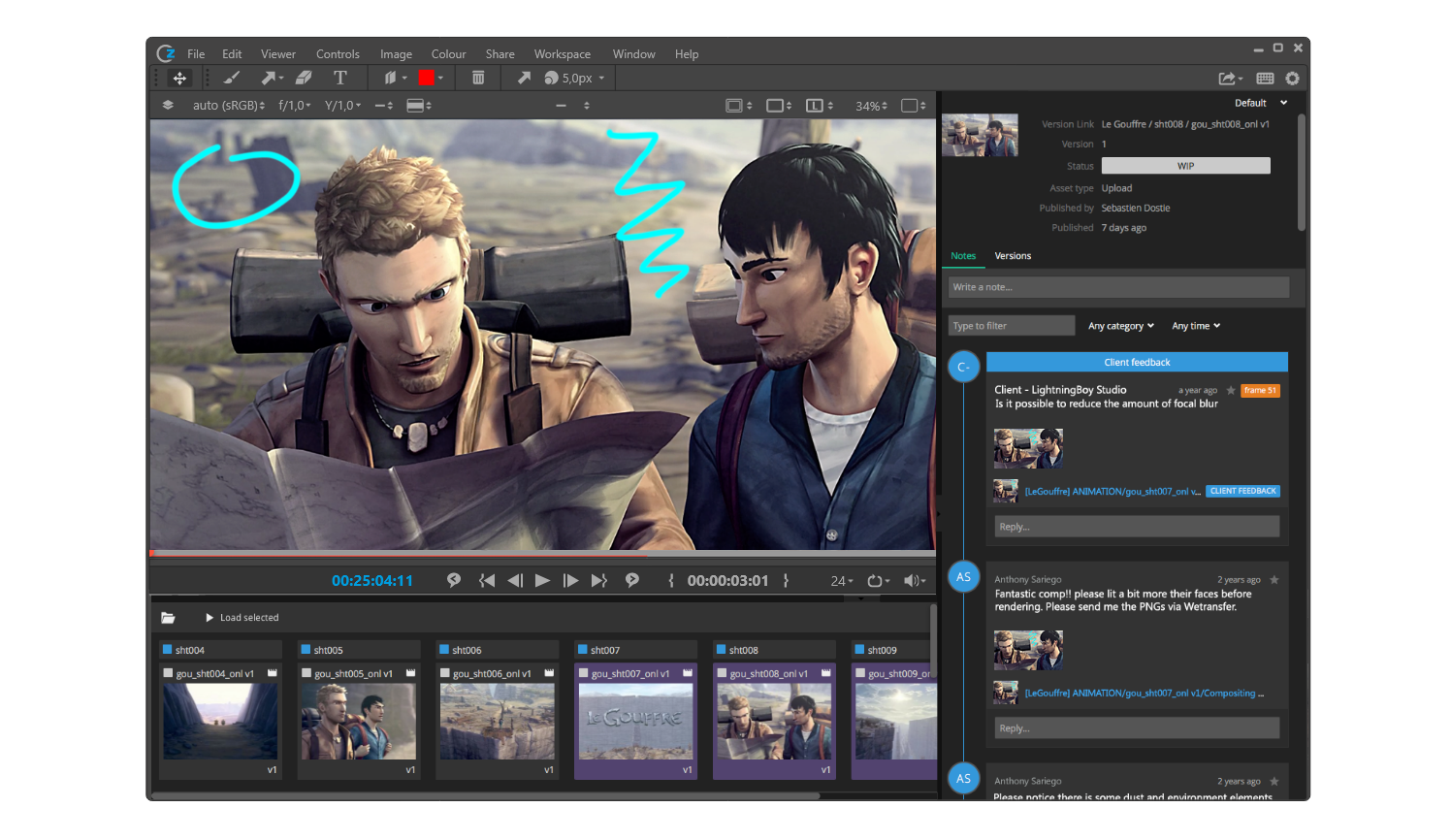Click the red colour swatch in toolbar
Image resolution: width=1451 pixels, height=840 pixels.
(426, 78)
